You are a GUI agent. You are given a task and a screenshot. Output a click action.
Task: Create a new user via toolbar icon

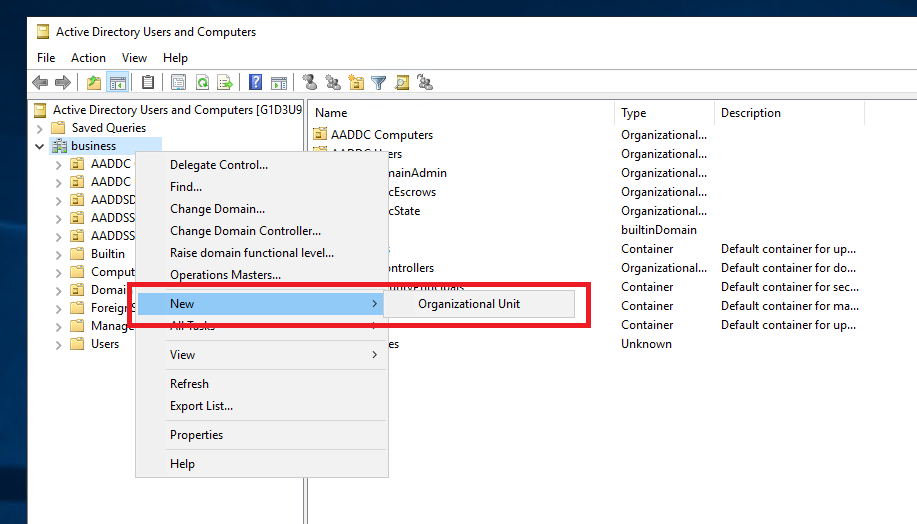coord(310,82)
